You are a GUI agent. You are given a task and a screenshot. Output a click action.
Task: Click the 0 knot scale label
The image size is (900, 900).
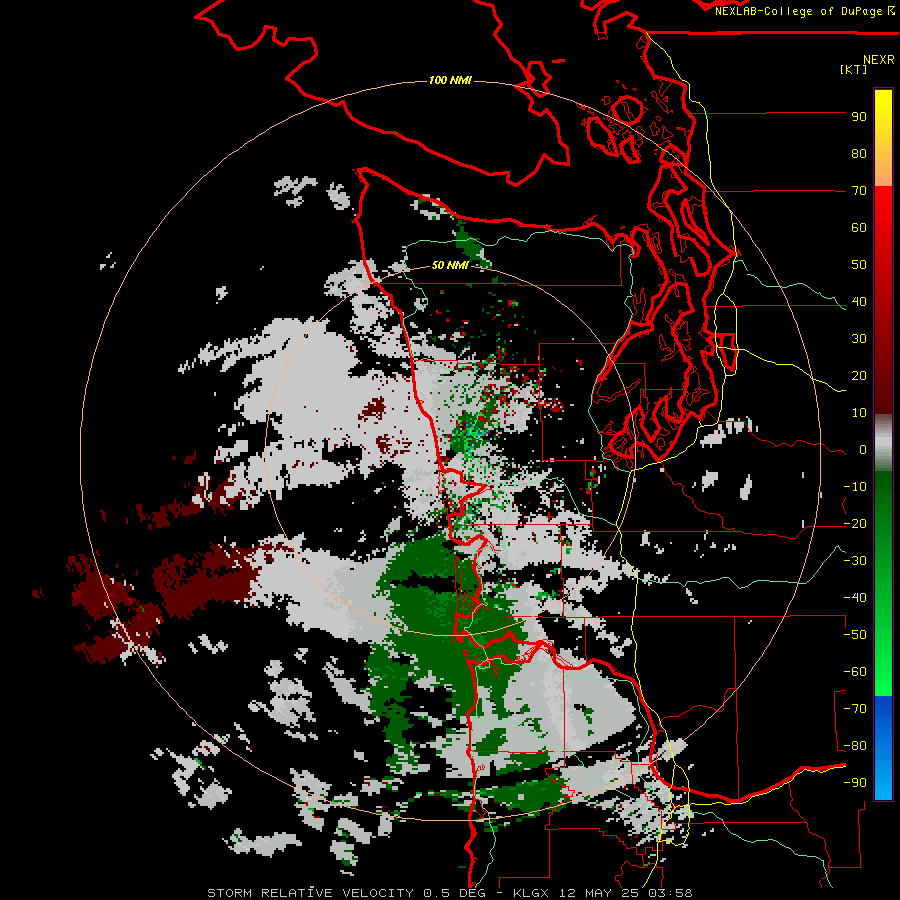tap(863, 449)
